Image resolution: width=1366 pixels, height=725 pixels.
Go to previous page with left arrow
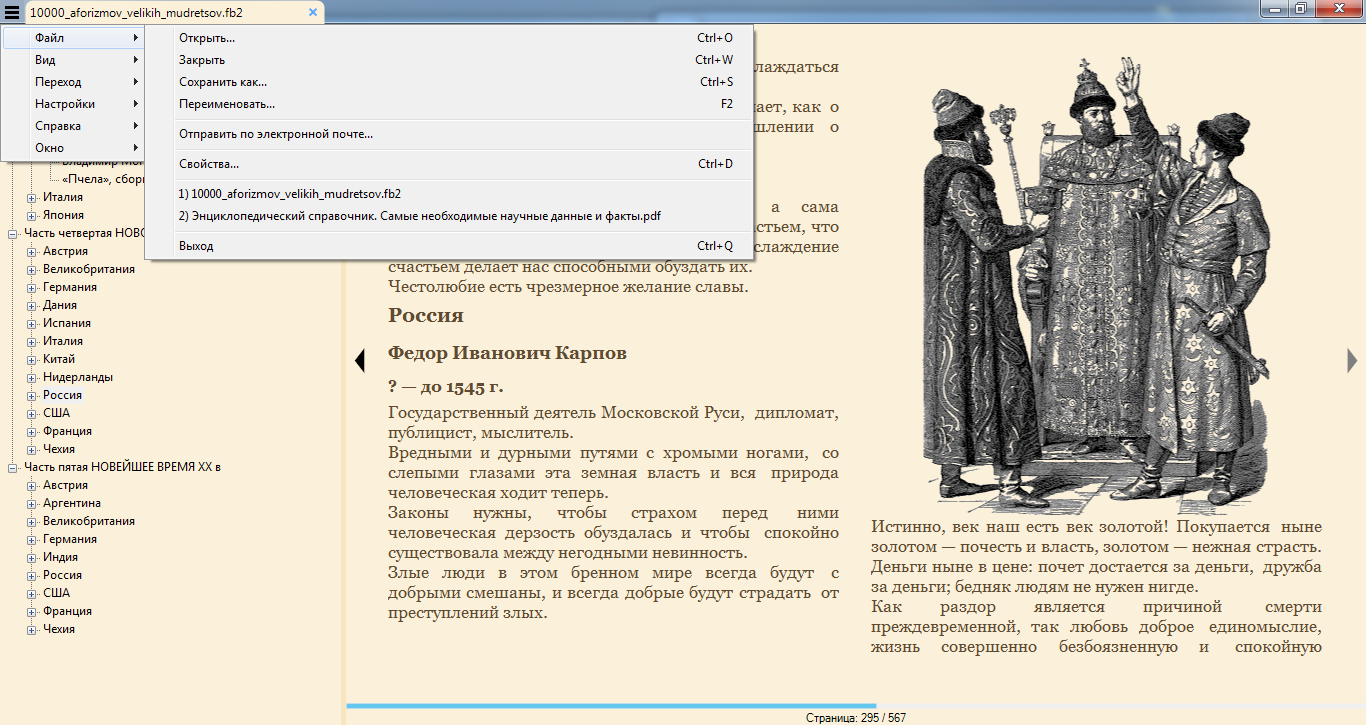(359, 360)
